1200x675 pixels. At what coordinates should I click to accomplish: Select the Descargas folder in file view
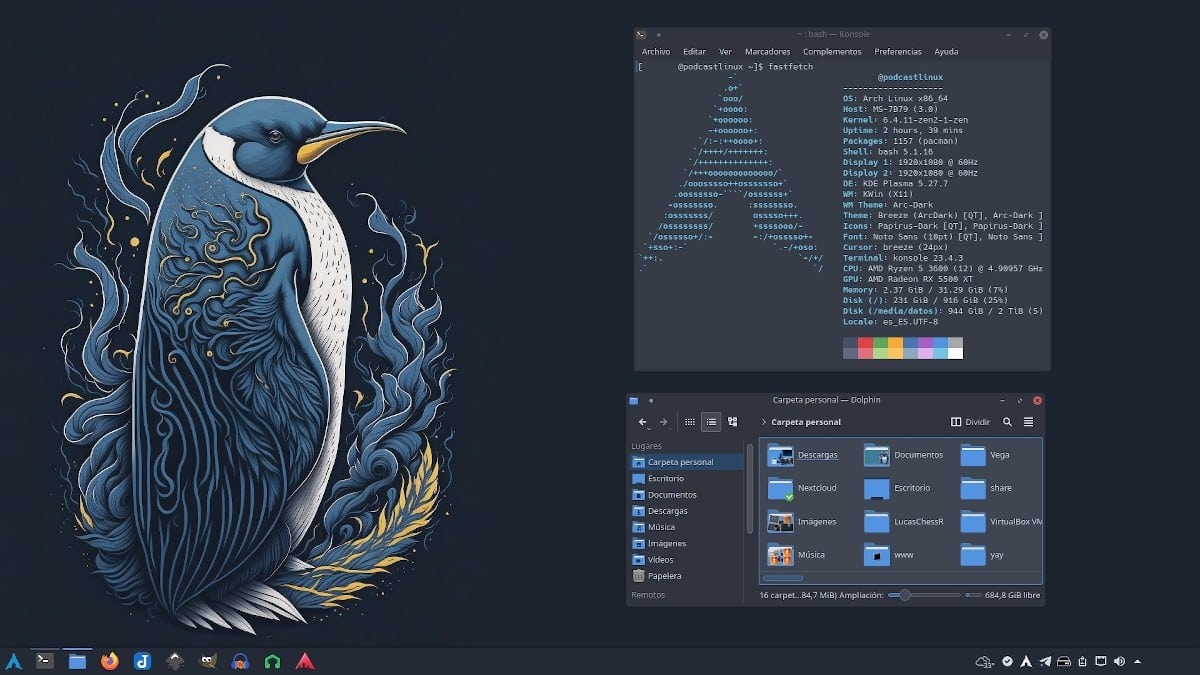803,455
